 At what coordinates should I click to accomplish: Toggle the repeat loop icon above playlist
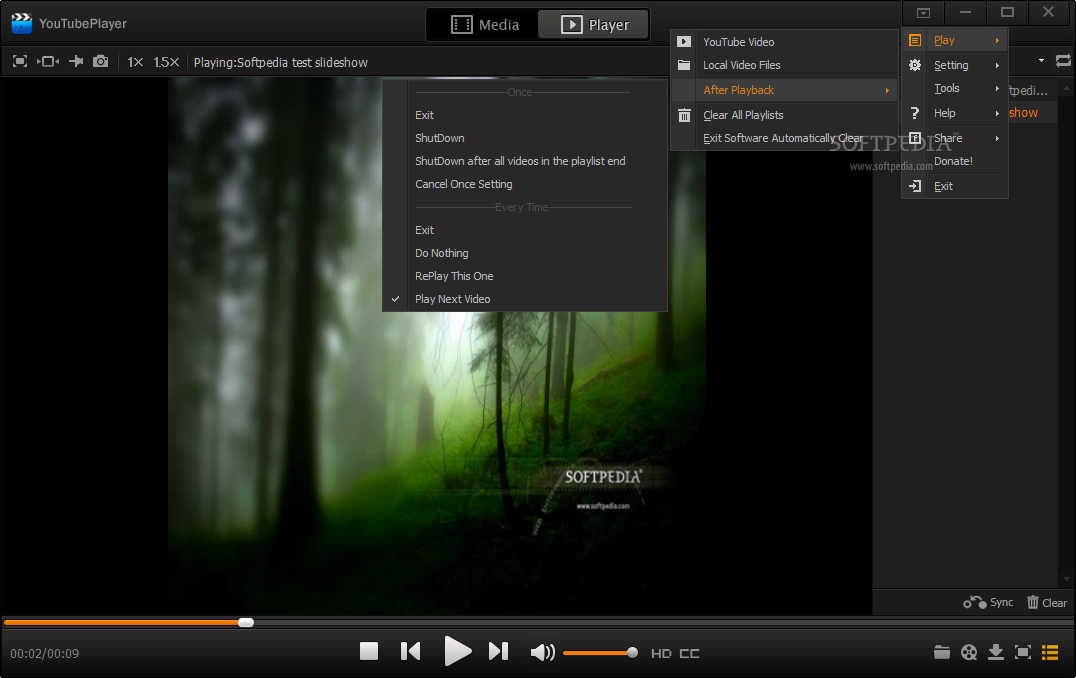click(1063, 61)
